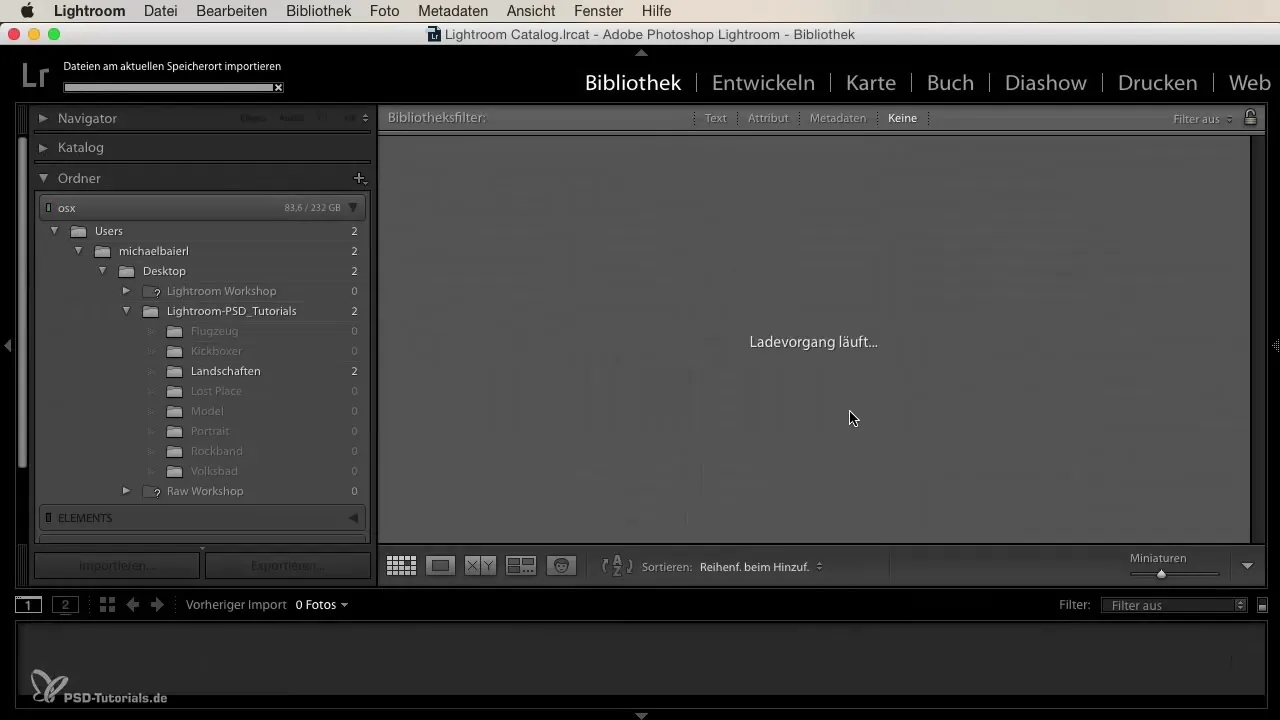This screenshot has width=1280, height=720.
Task: Open the Ansicht menu
Action: pyautogui.click(x=531, y=11)
